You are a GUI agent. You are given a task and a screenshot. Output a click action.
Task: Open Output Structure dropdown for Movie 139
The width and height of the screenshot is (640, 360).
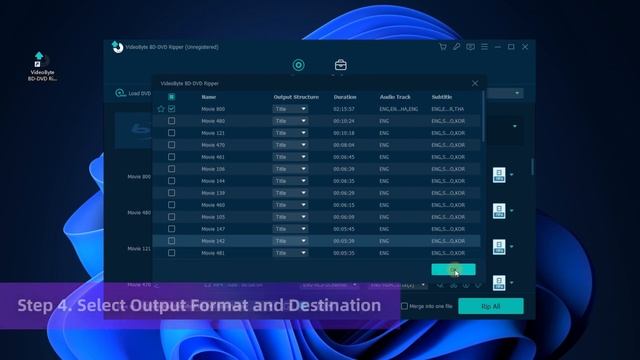pyautogui.click(x=290, y=193)
